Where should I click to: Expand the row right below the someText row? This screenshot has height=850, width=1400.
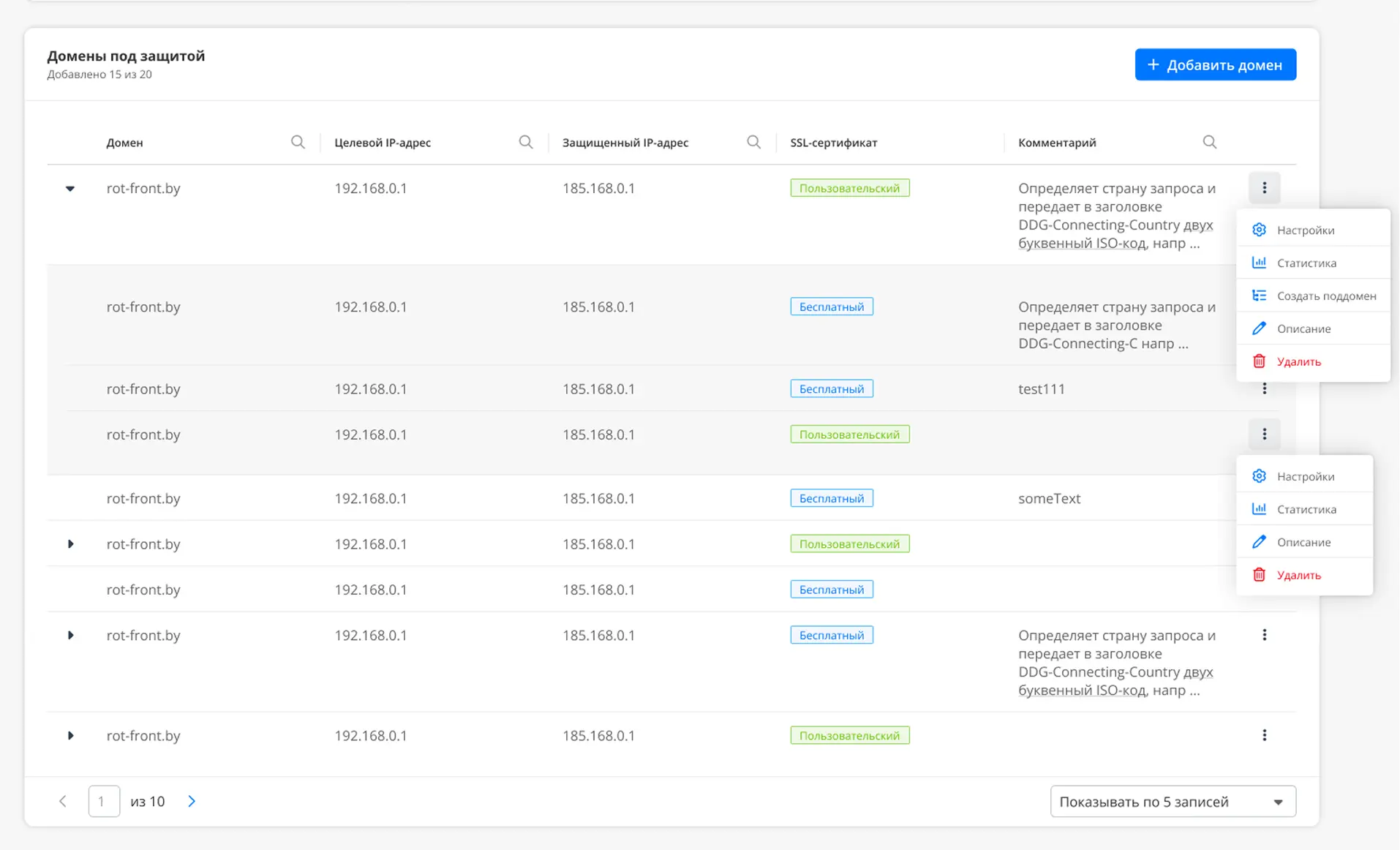[x=70, y=544]
